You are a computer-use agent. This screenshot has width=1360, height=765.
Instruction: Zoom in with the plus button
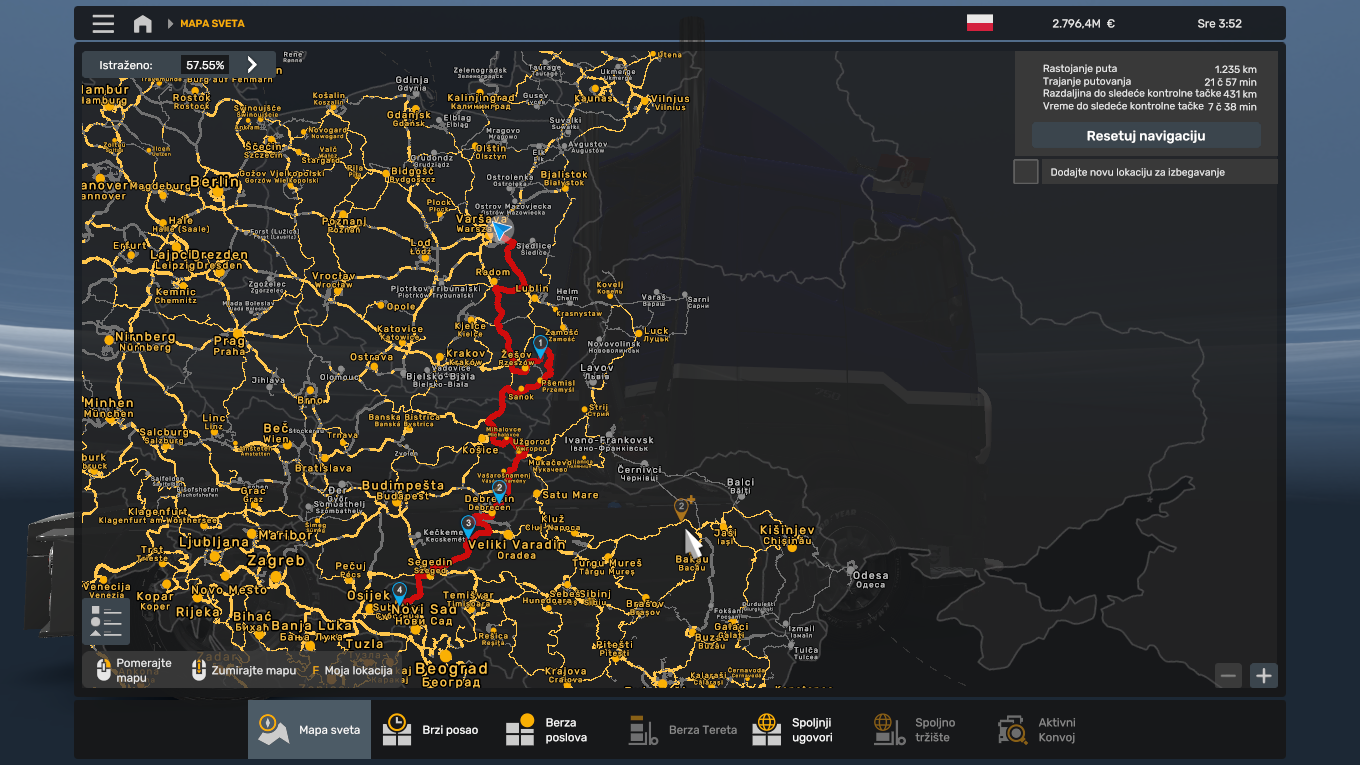coord(1264,676)
